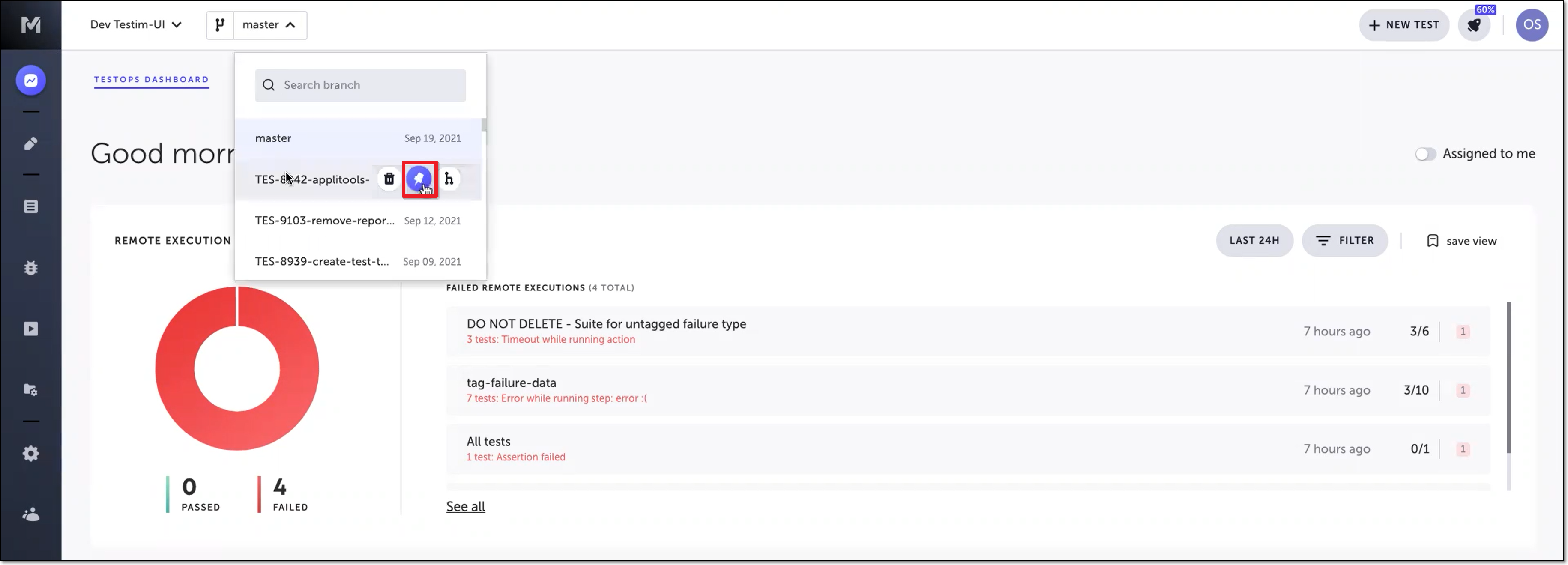Screen dimensions: 1568x565
Task: Click the failed executions list scrollbar
Action: (1508, 377)
